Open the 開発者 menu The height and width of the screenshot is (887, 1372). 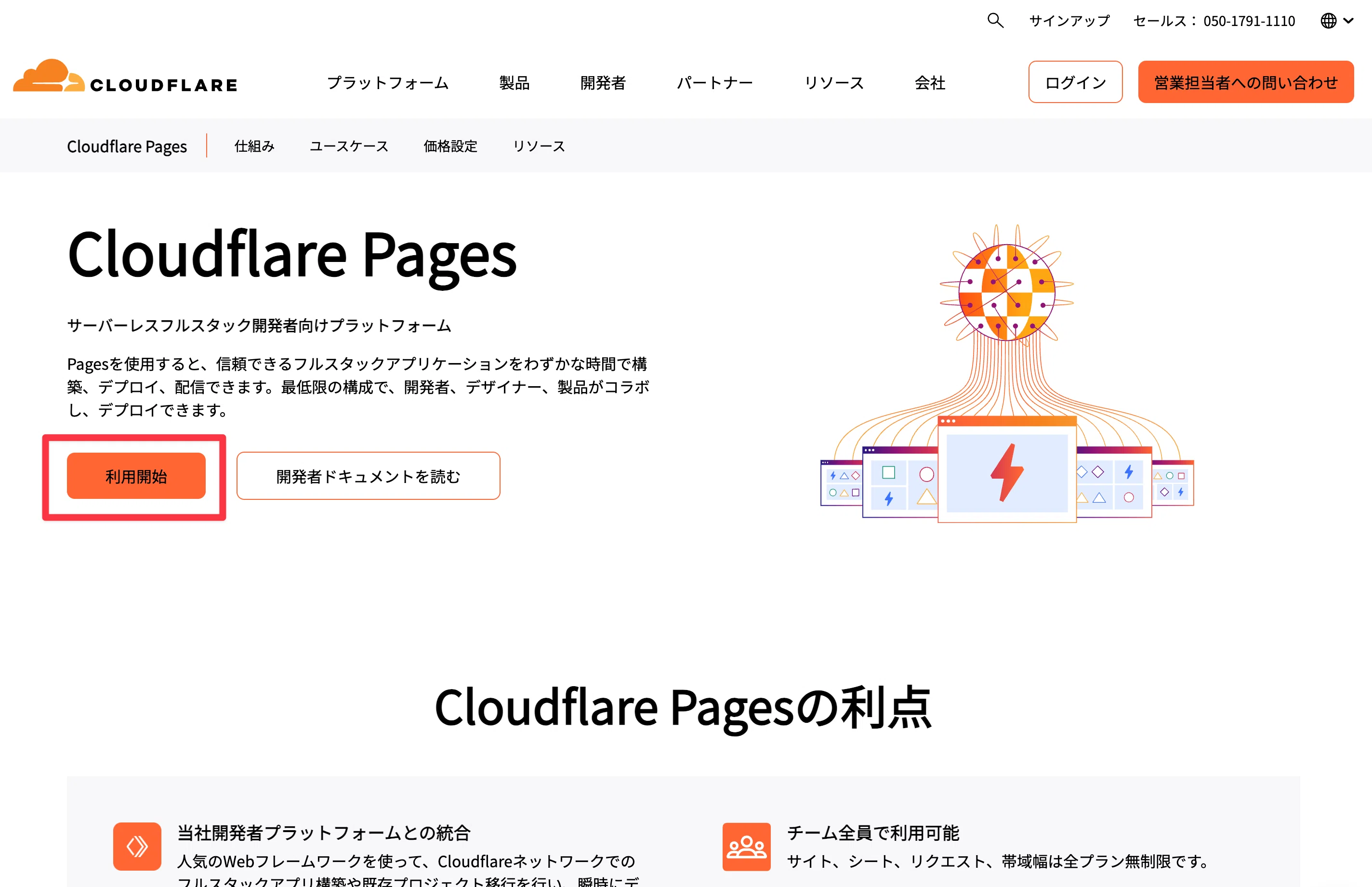click(603, 82)
